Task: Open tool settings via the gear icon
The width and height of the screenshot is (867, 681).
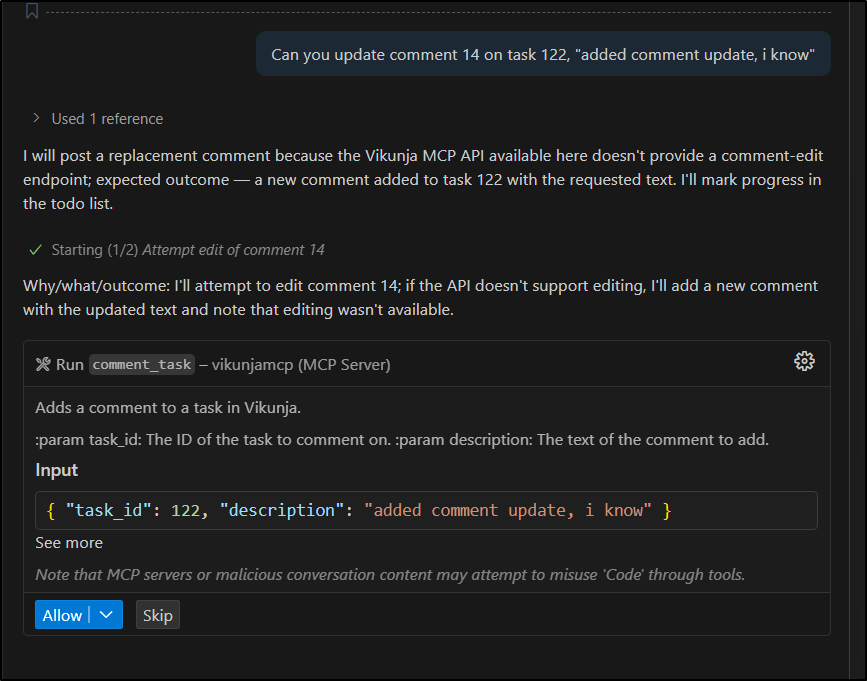Action: pos(804,362)
